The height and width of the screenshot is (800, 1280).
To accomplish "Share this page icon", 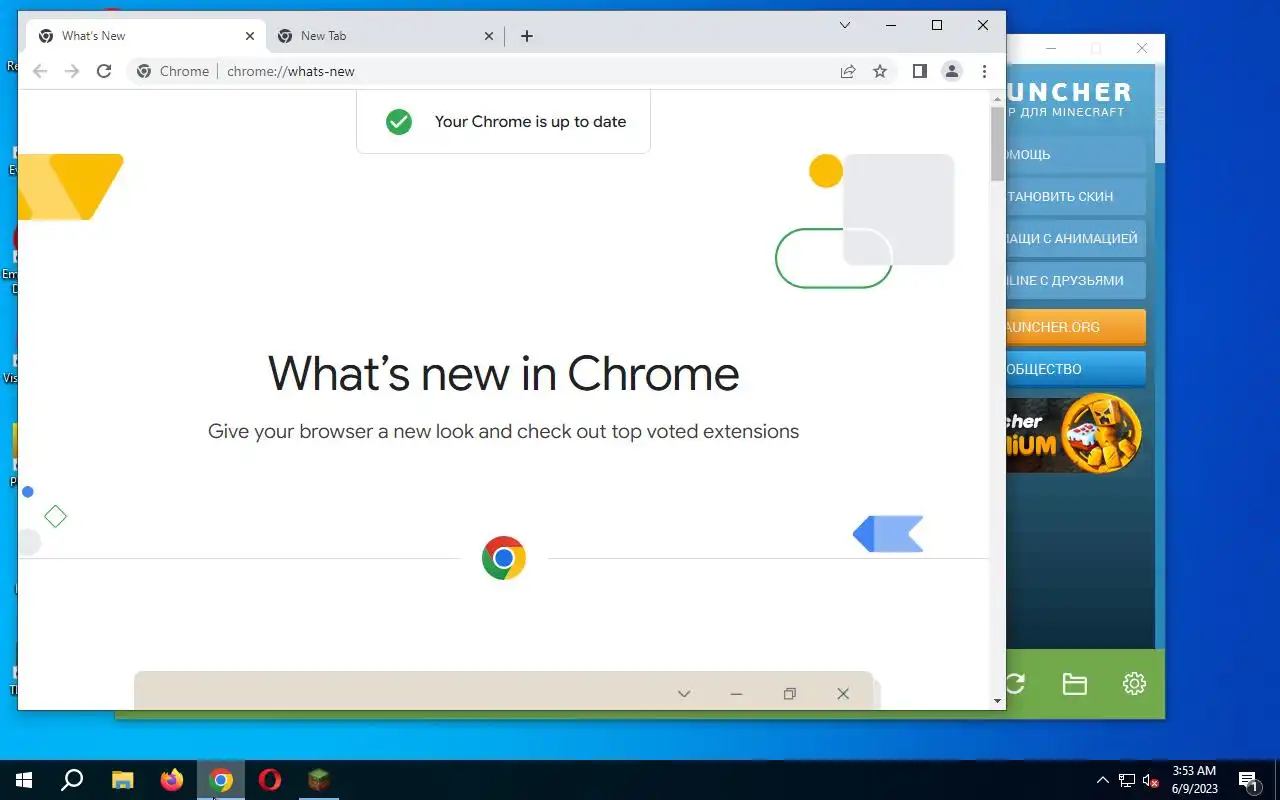I will (x=848, y=71).
